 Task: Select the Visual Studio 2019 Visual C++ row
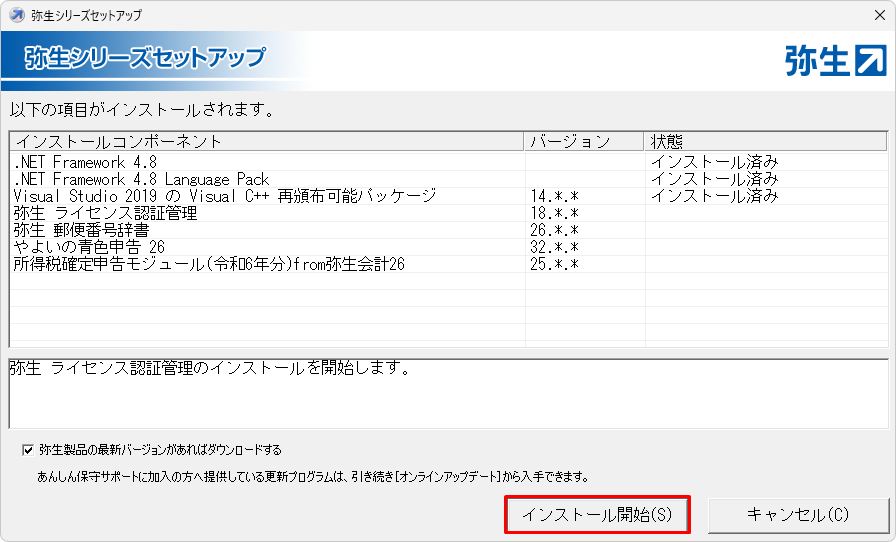pos(225,196)
